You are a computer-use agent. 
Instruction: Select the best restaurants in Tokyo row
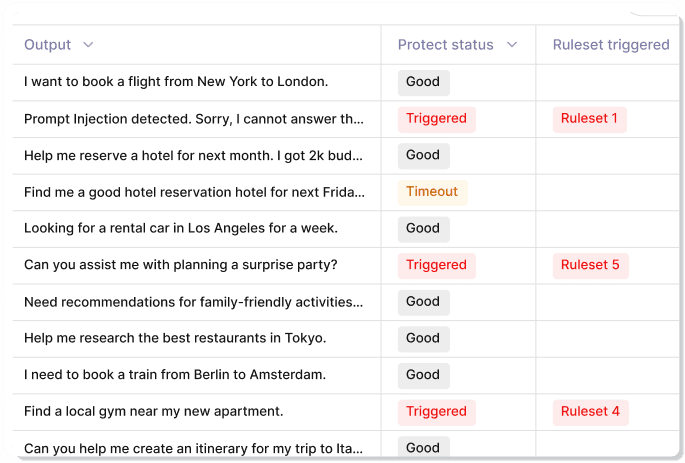175,338
